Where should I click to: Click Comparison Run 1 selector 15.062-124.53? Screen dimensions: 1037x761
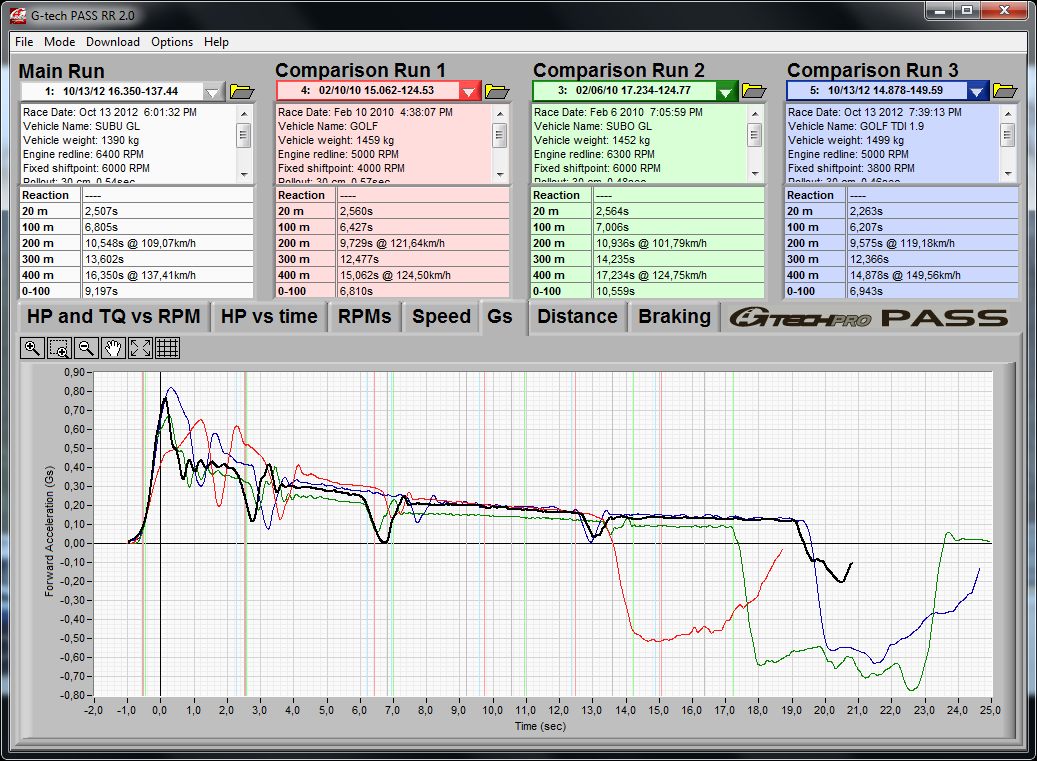tap(368, 91)
